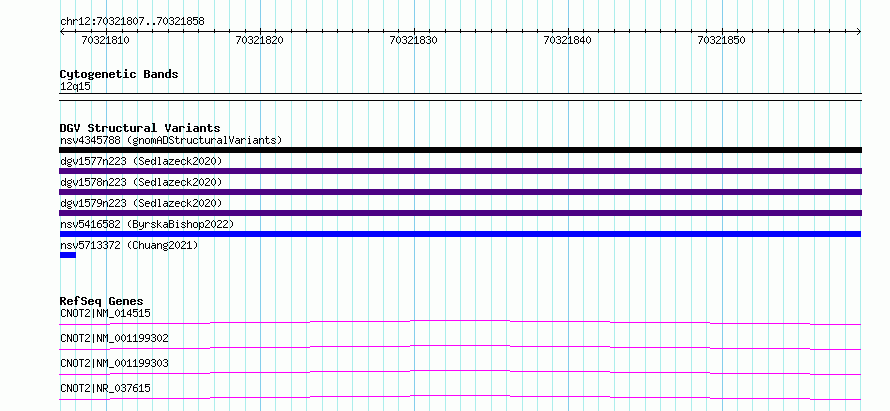This screenshot has width=890, height=411.
Task: Open variant dgv1579n223 Sedlazeck2020 label
Action: [x=141, y=203]
